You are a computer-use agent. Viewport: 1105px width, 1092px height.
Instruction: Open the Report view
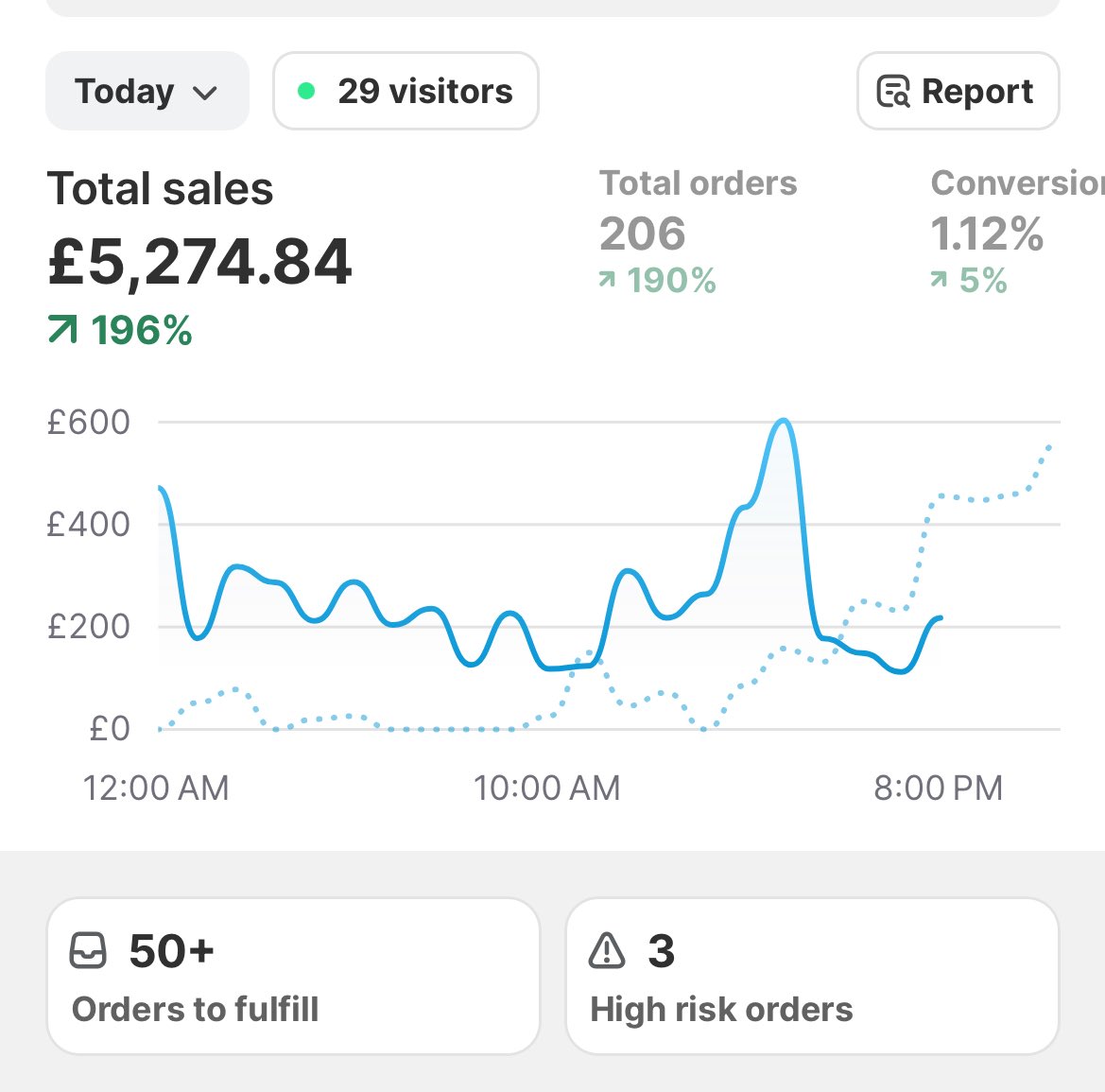(x=958, y=91)
